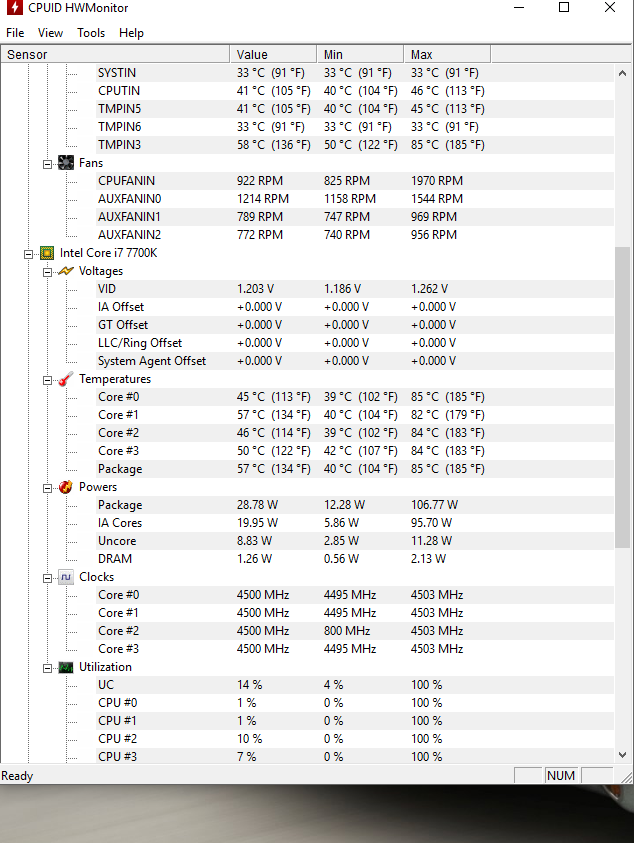Click the Voltages lightning icon
The width and height of the screenshot is (634, 843).
click(66, 271)
